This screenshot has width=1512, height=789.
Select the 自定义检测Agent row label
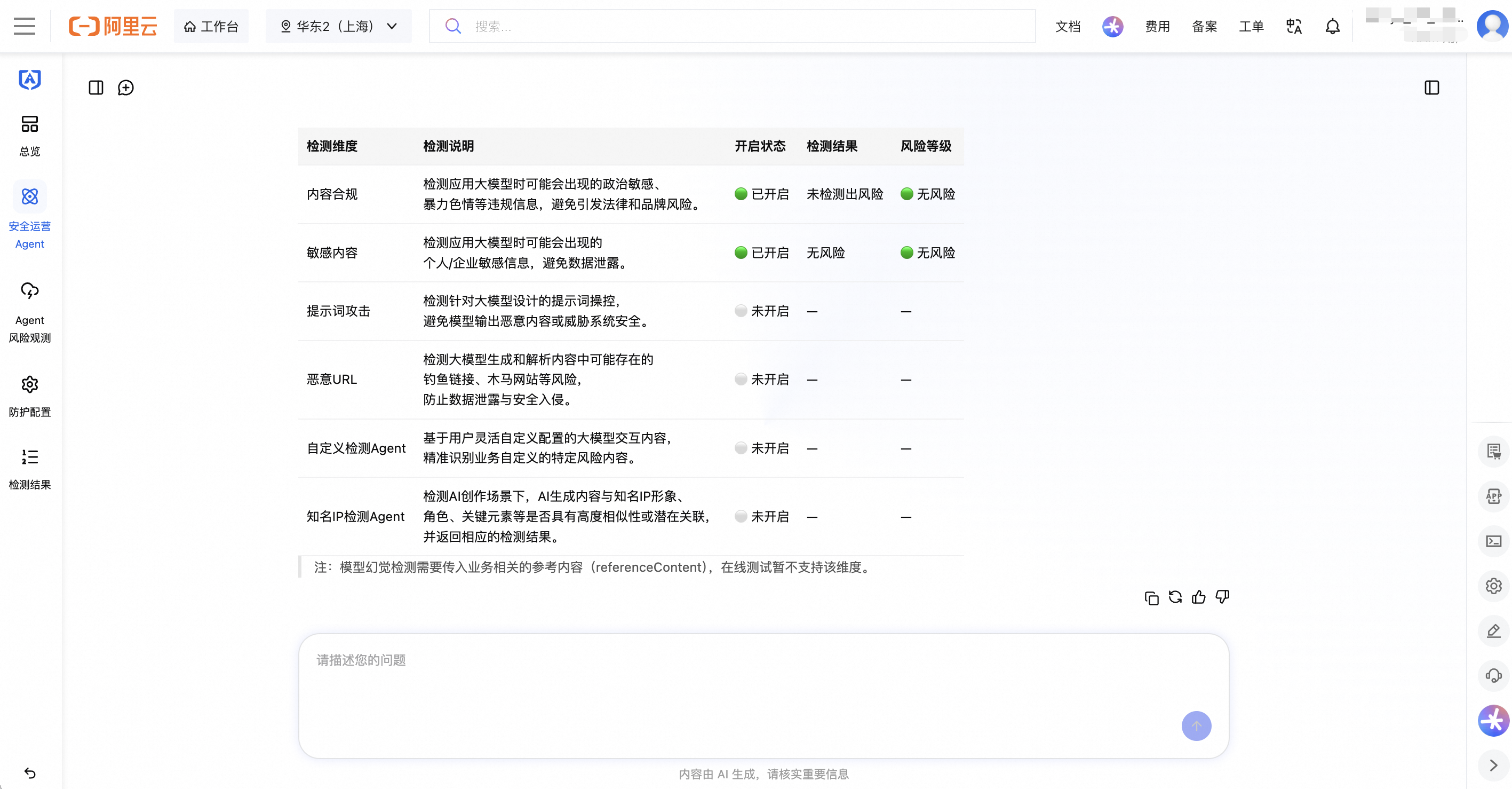356,448
